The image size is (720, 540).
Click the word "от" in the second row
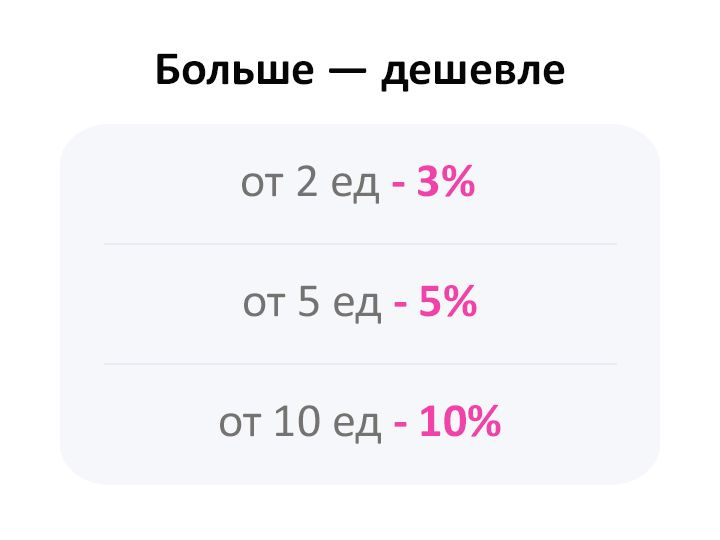tap(262, 305)
